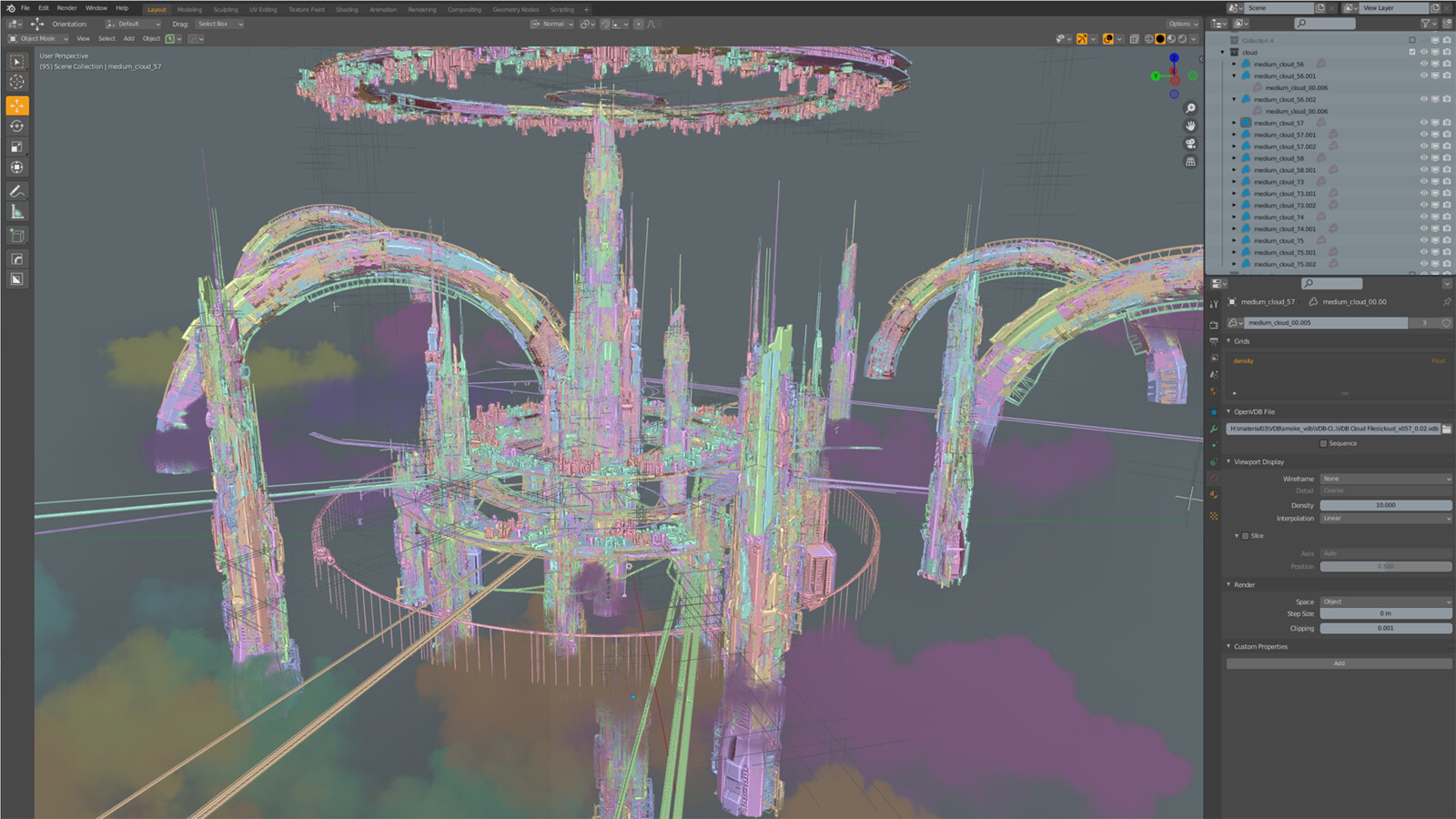Click the Density value field showing 10.000
The image size is (1456, 819).
pyautogui.click(x=1386, y=505)
